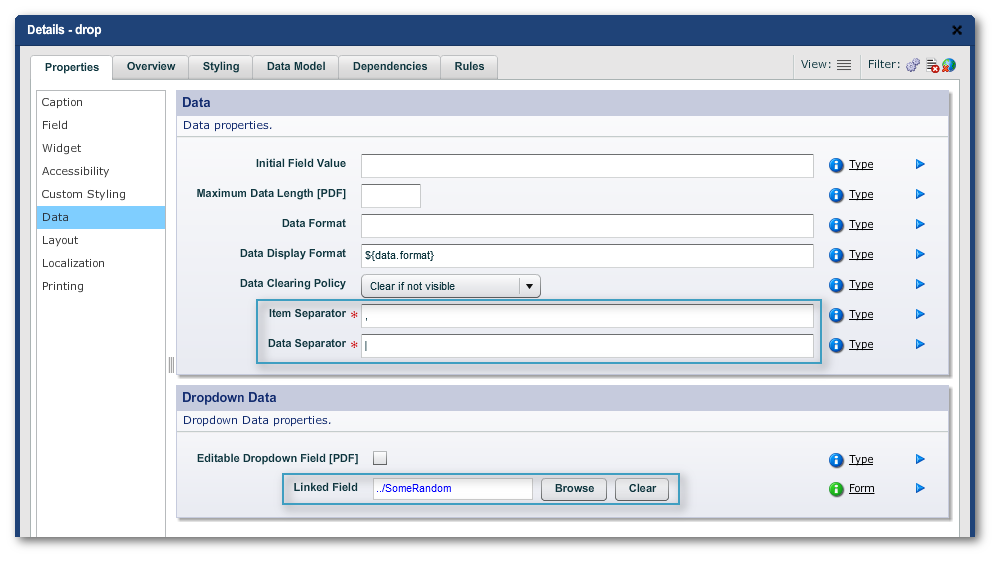Select the Properties tab
This screenshot has height=563, width=994.
pos(72,67)
